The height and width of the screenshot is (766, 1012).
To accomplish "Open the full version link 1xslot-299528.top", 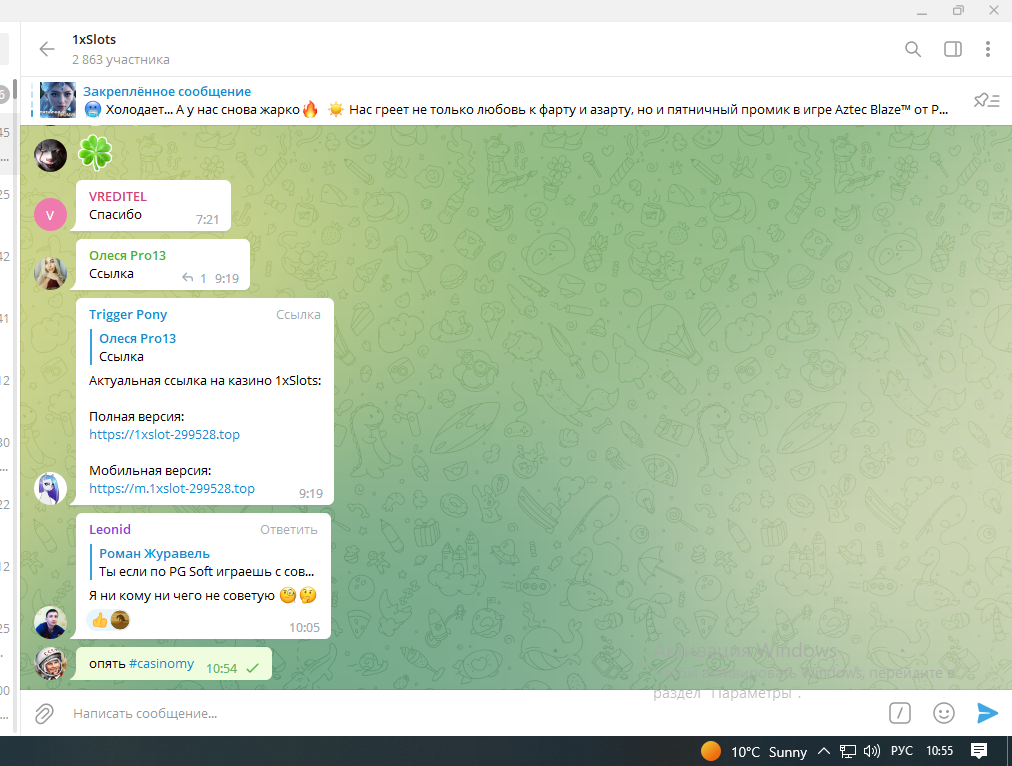I will point(165,434).
